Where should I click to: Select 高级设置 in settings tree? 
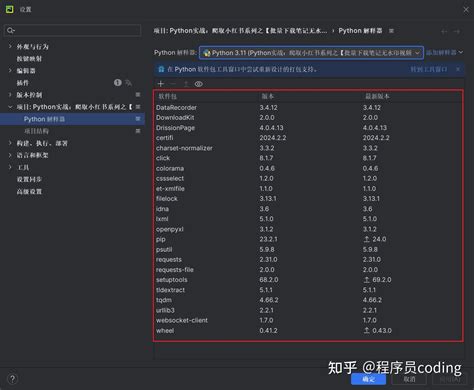pos(29,191)
